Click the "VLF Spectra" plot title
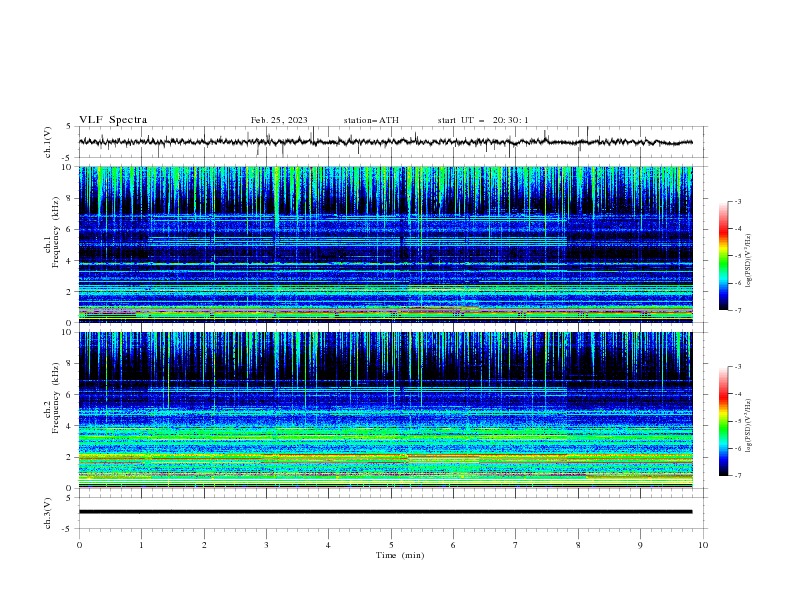This screenshot has width=792, height=612. 113,120
